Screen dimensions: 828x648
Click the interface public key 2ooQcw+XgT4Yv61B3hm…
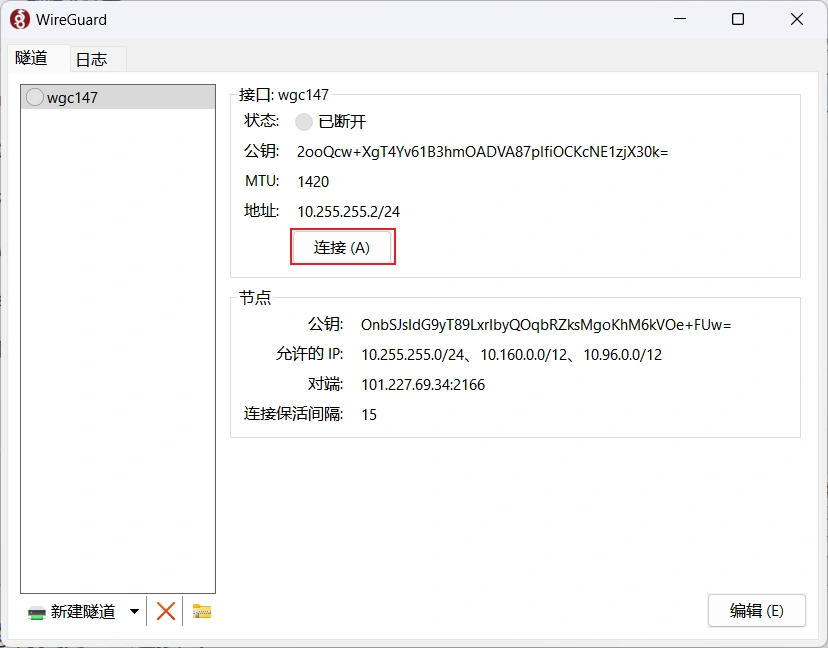[x=482, y=152]
